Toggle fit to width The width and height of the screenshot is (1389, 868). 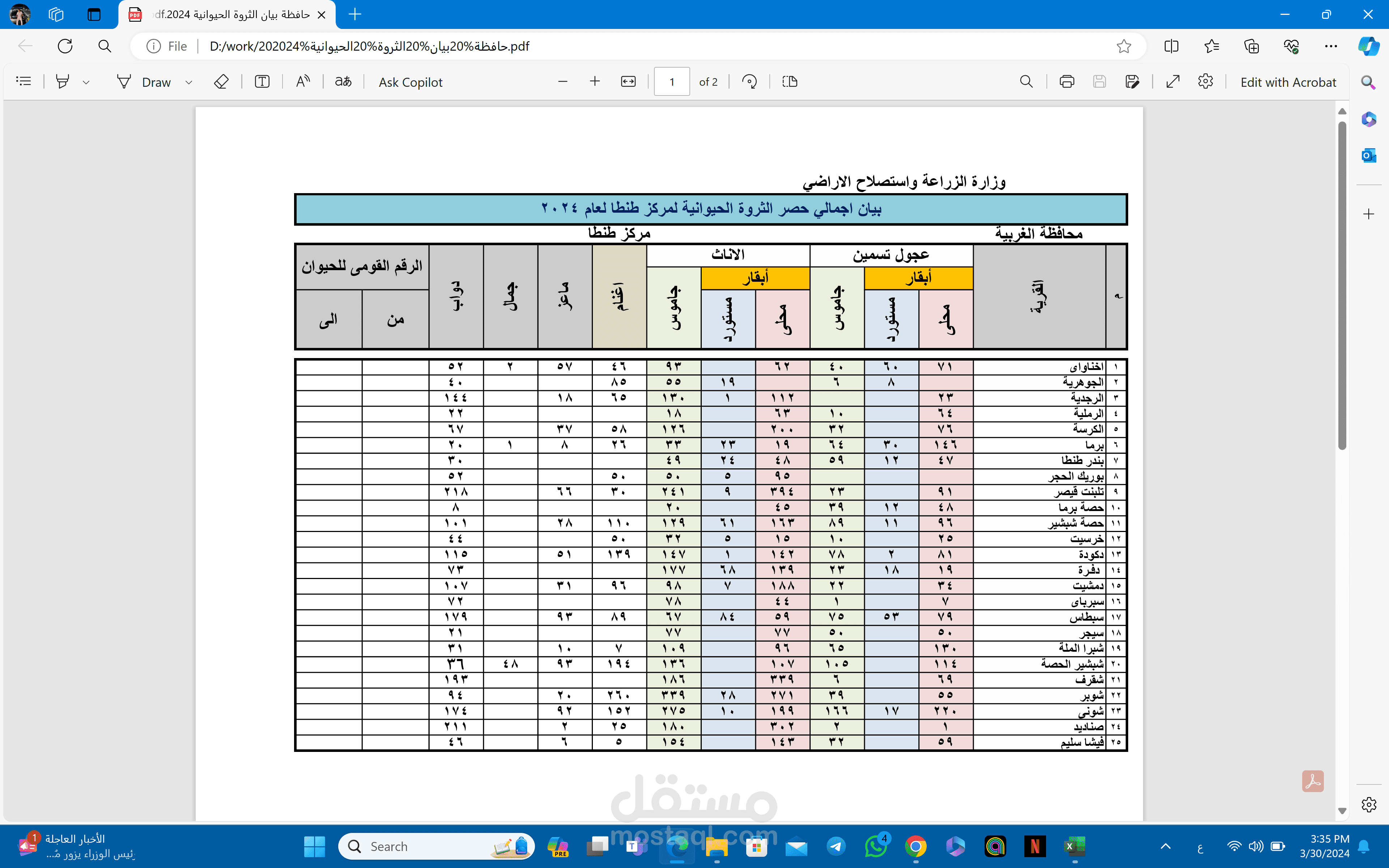click(x=629, y=81)
